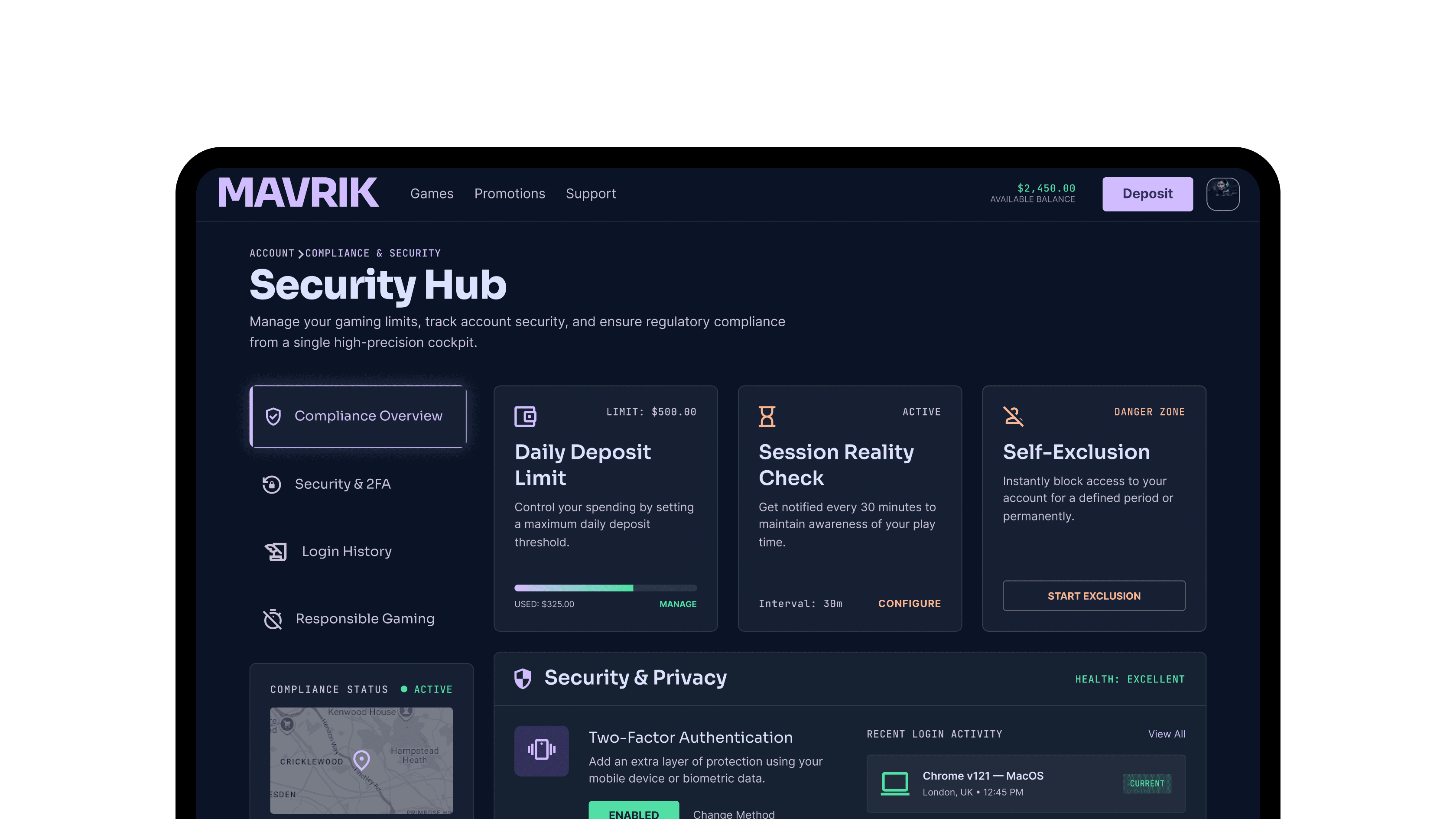This screenshot has height=819, width=1456.
Task: Click the Two-Factor Authentication phone icon
Action: point(542,751)
